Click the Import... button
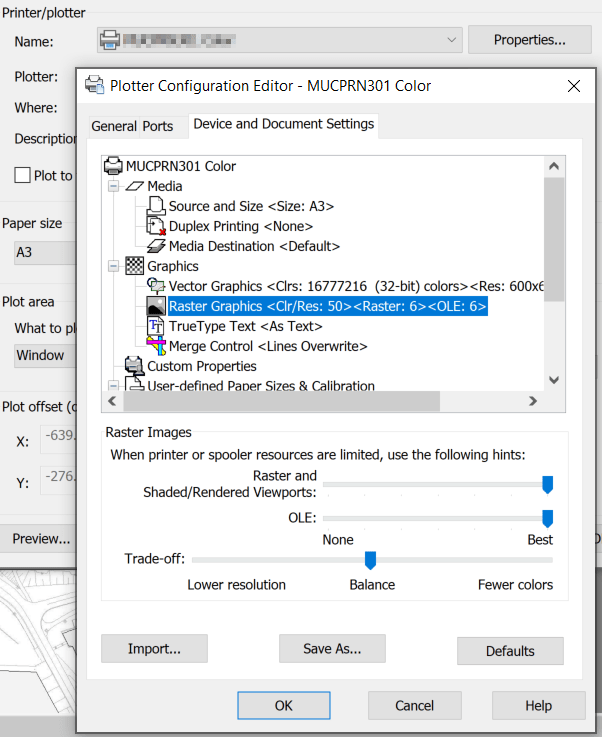Viewport: 602px width, 737px height. [x=154, y=649]
